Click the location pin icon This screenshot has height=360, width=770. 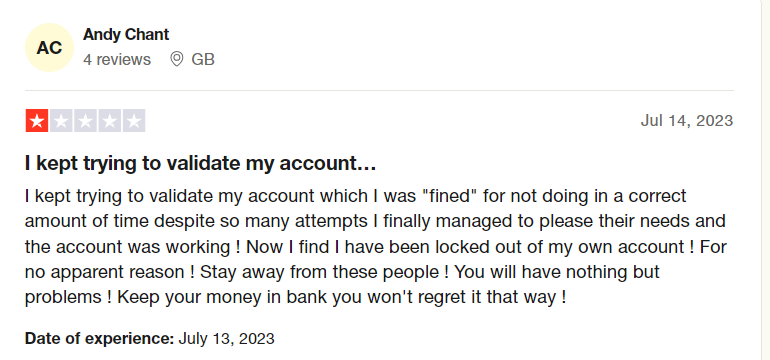click(176, 59)
